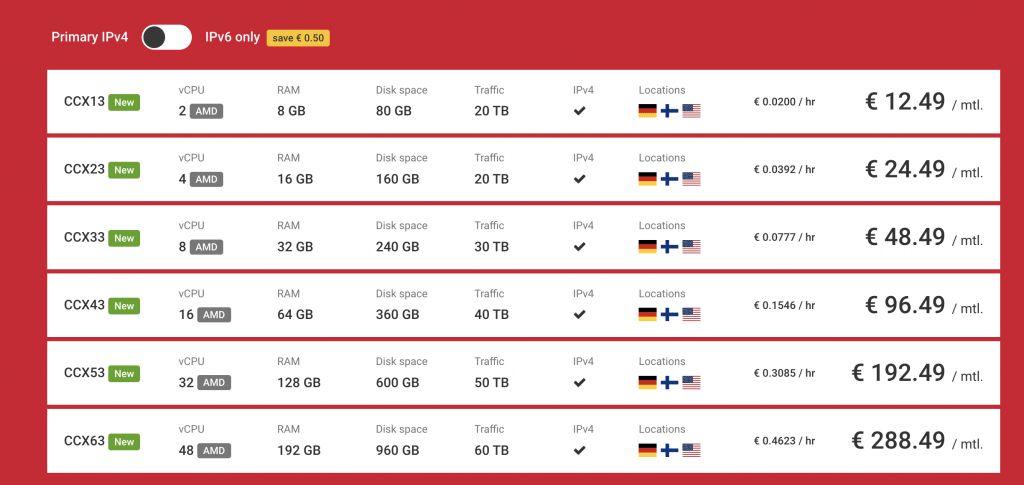Select the CCX33 server plan name
Screen dimensions: 1024x485
click(84, 238)
